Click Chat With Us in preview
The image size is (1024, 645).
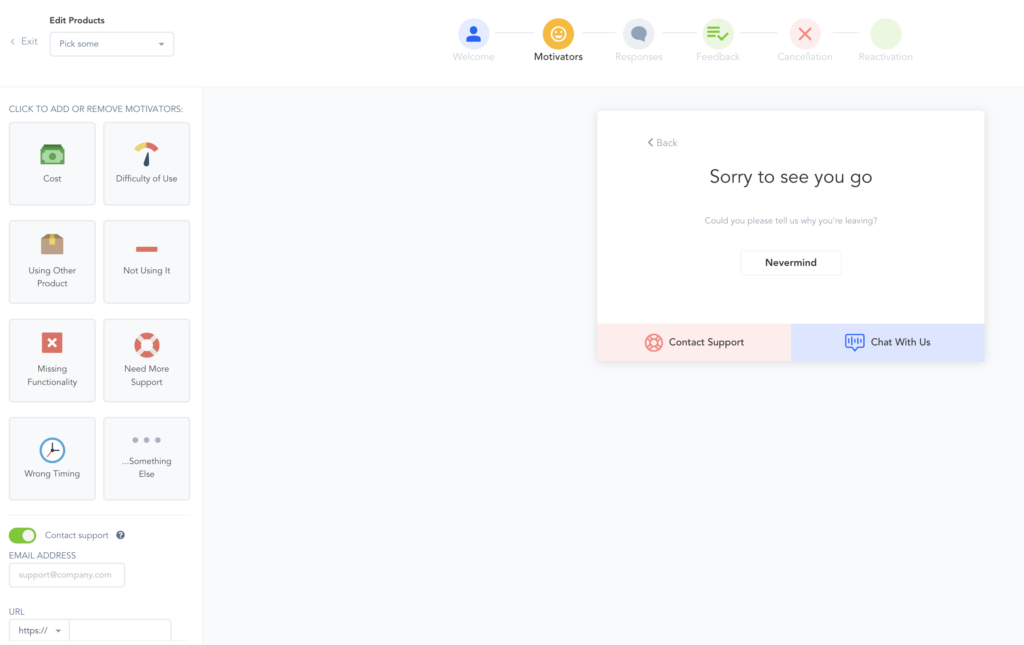pyautogui.click(x=888, y=342)
